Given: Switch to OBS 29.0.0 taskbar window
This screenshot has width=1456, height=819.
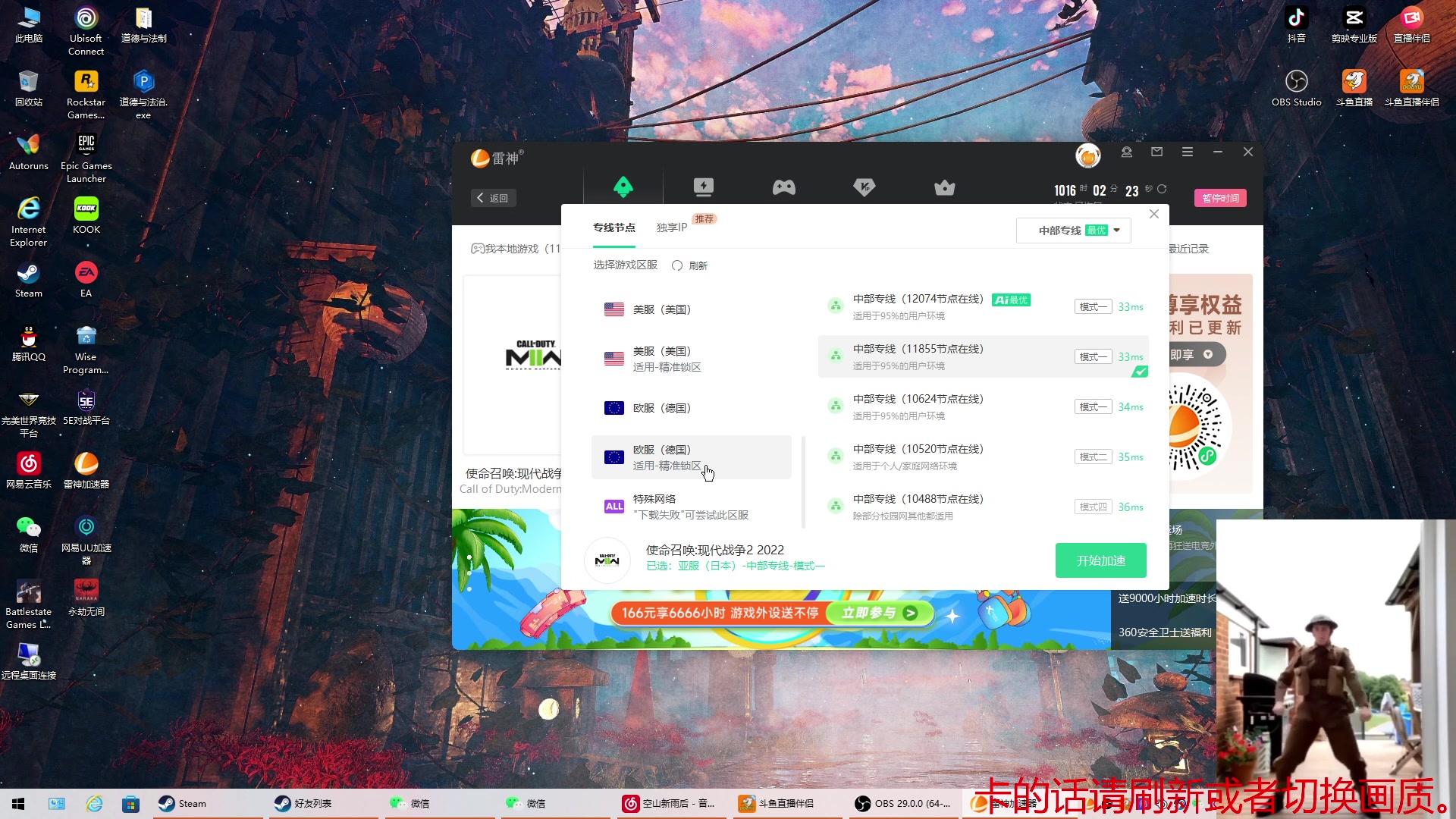Looking at the screenshot, I should [904, 804].
